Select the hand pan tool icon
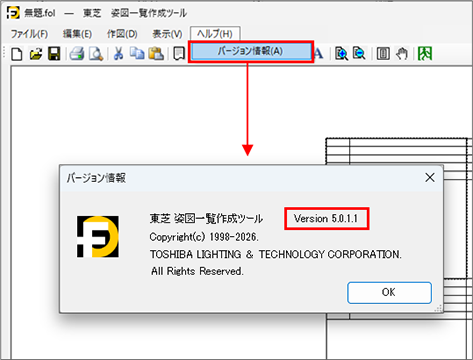 402,54
